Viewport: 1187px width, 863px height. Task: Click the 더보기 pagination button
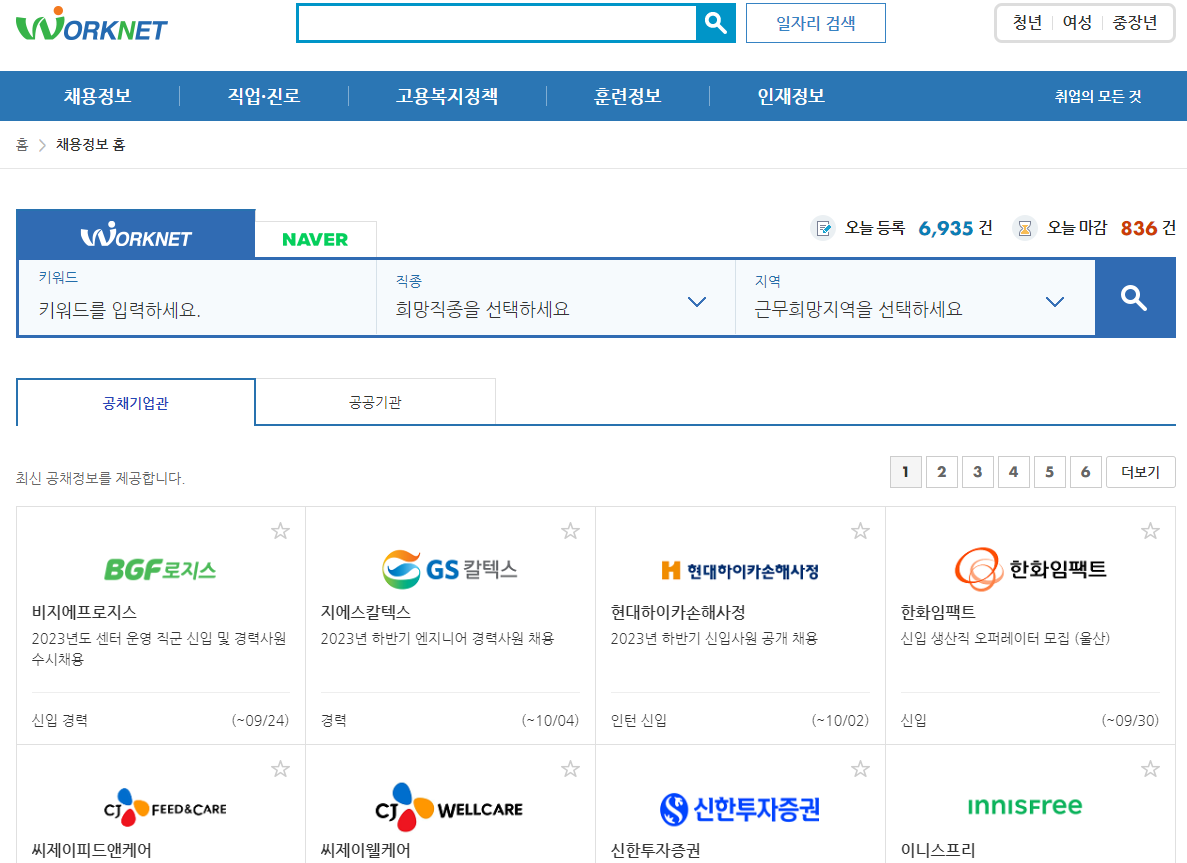tap(1141, 472)
